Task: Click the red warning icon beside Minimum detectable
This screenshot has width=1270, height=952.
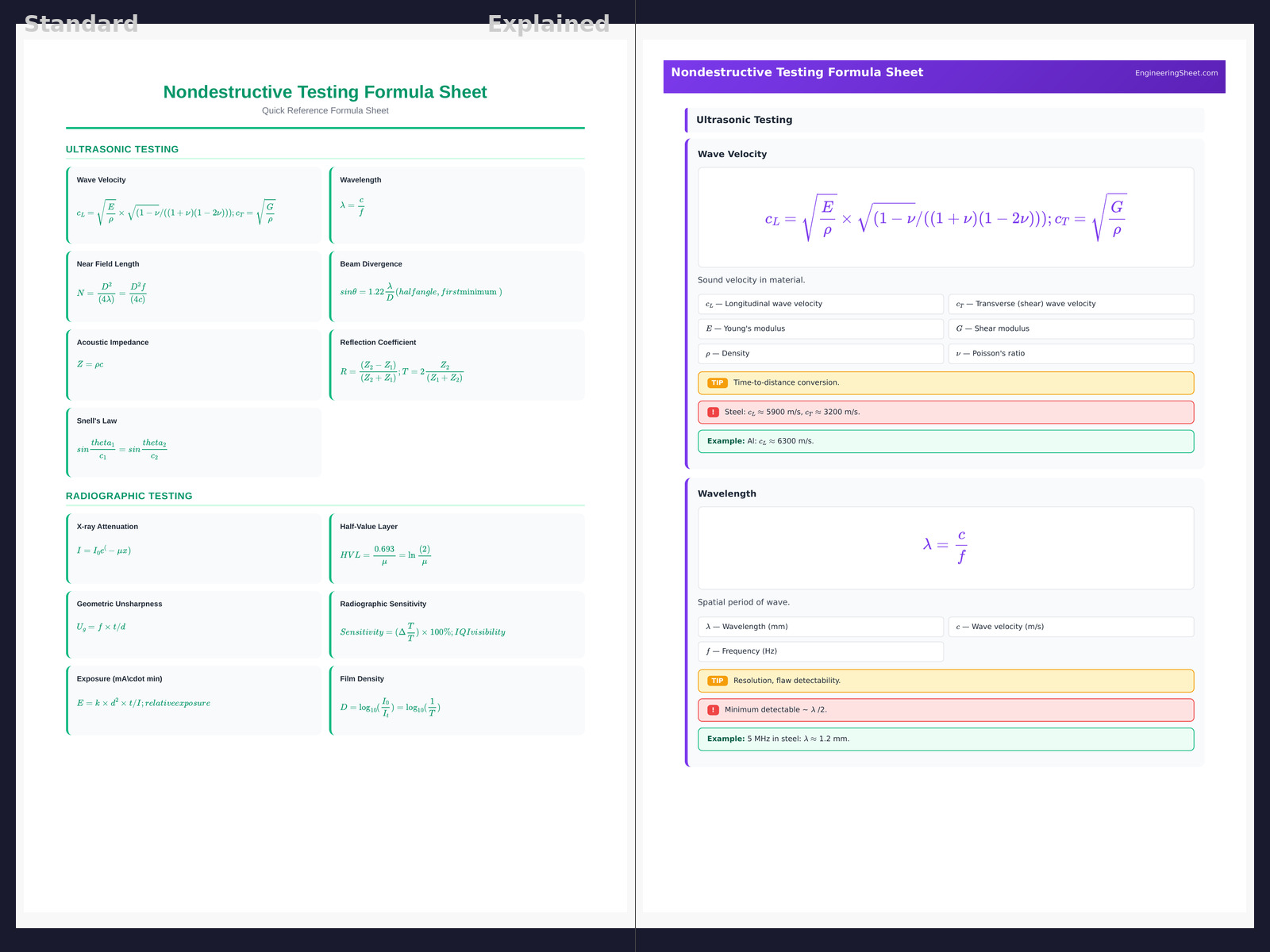Action: [713, 710]
